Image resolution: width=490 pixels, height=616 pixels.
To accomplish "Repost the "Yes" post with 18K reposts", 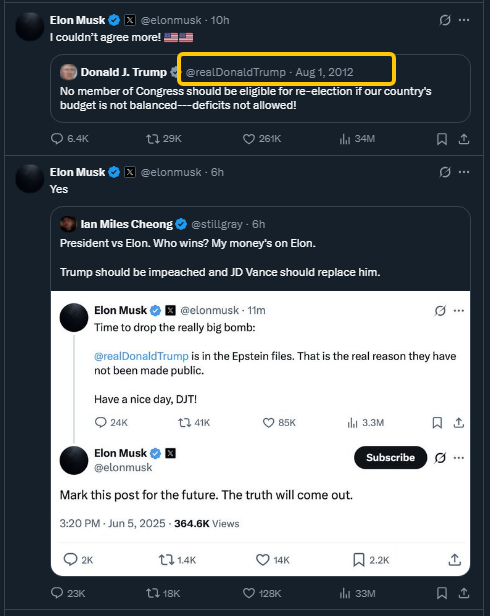I will (163, 593).
